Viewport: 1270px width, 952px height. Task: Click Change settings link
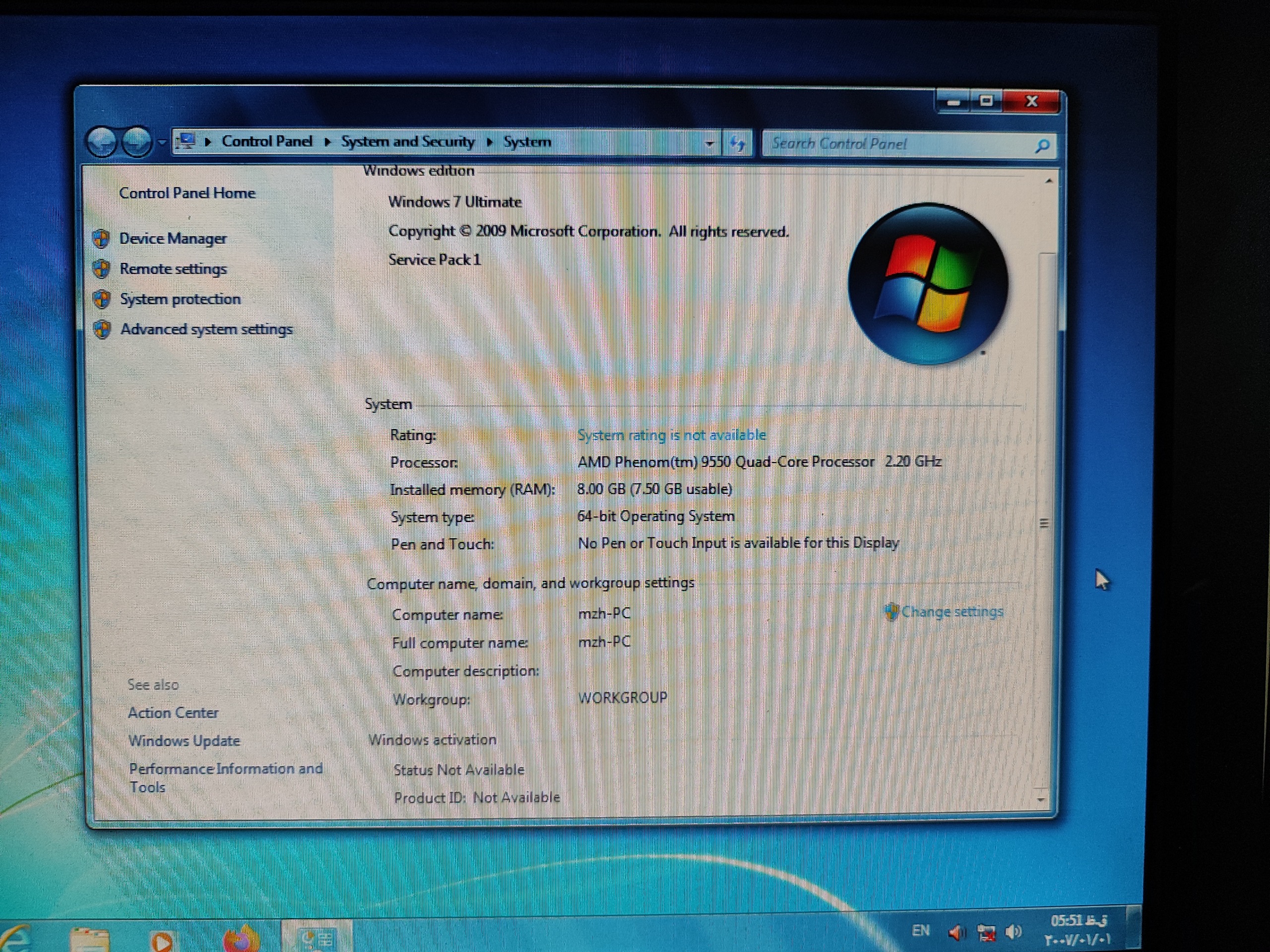coord(952,612)
